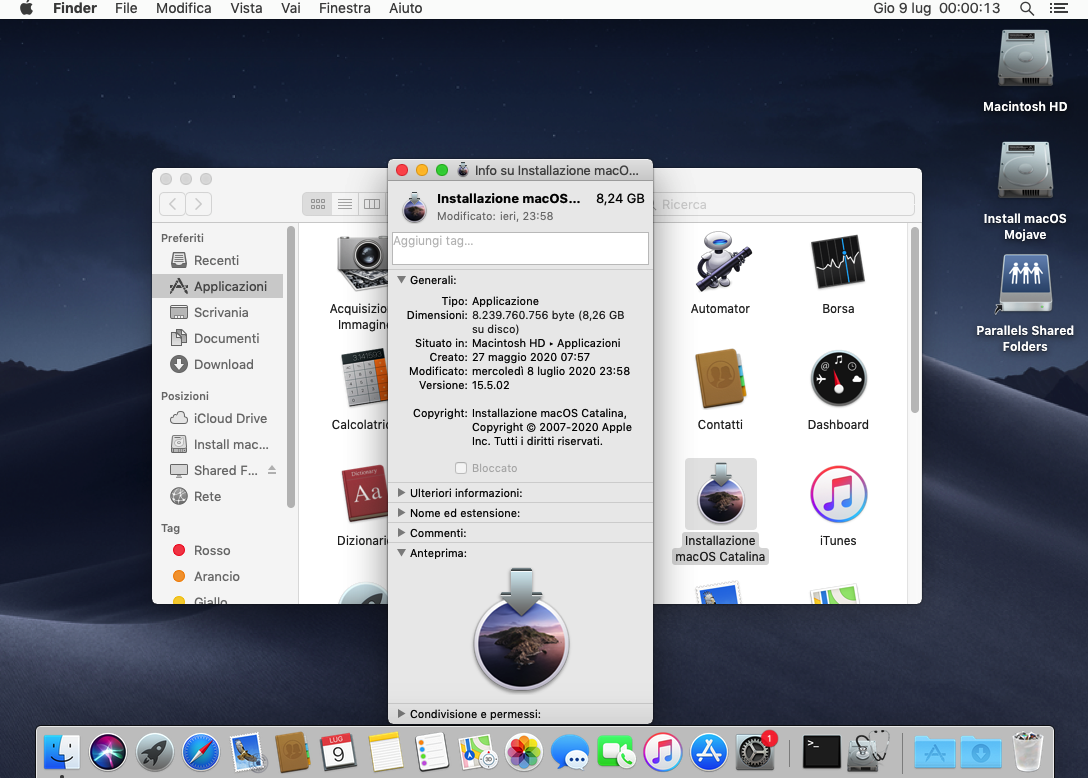Screen dimensions: 1088x778
Task: Expand Nome ed estensione section
Action: pyautogui.click(x=401, y=513)
